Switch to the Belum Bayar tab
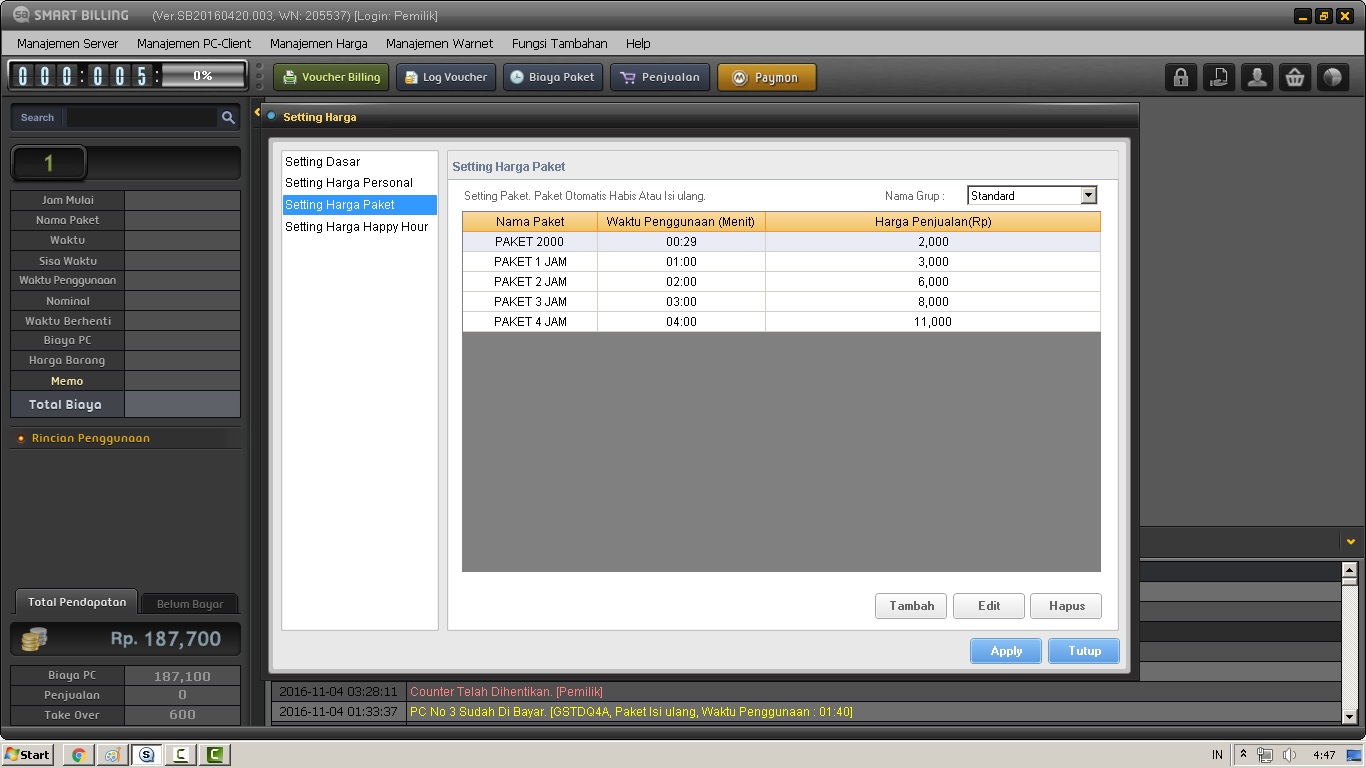The width and height of the screenshot is (1366, 768). [190, 604]
